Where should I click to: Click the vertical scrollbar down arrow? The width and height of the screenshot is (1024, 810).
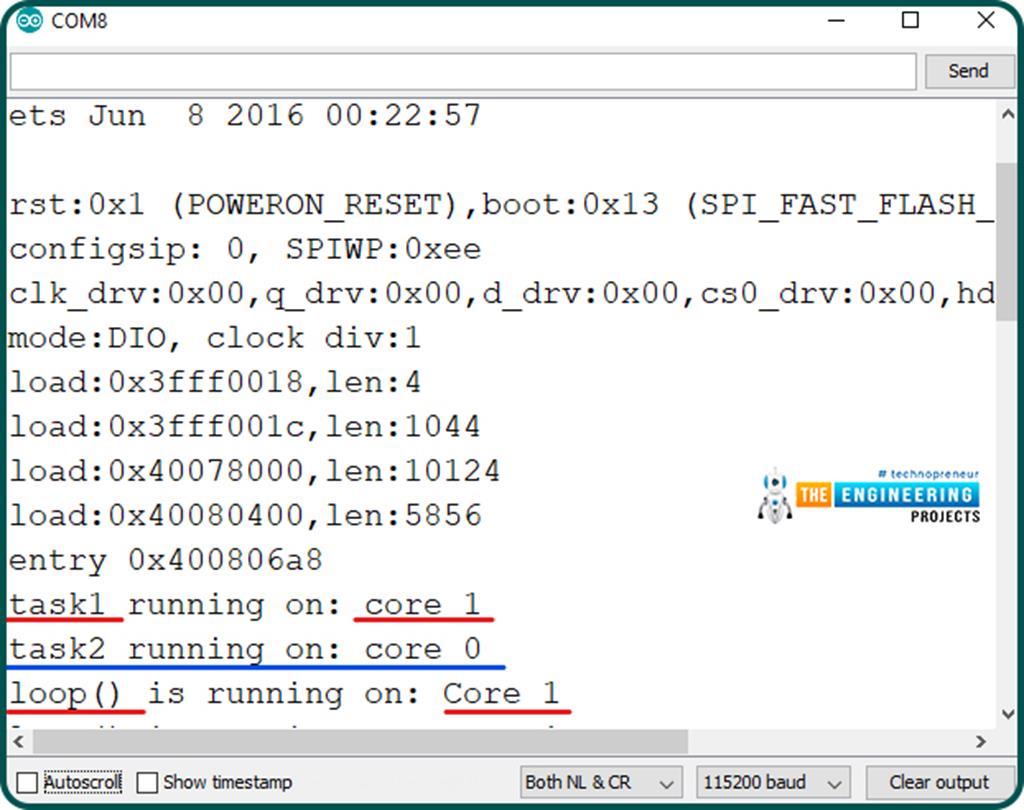coord(1008,714)
